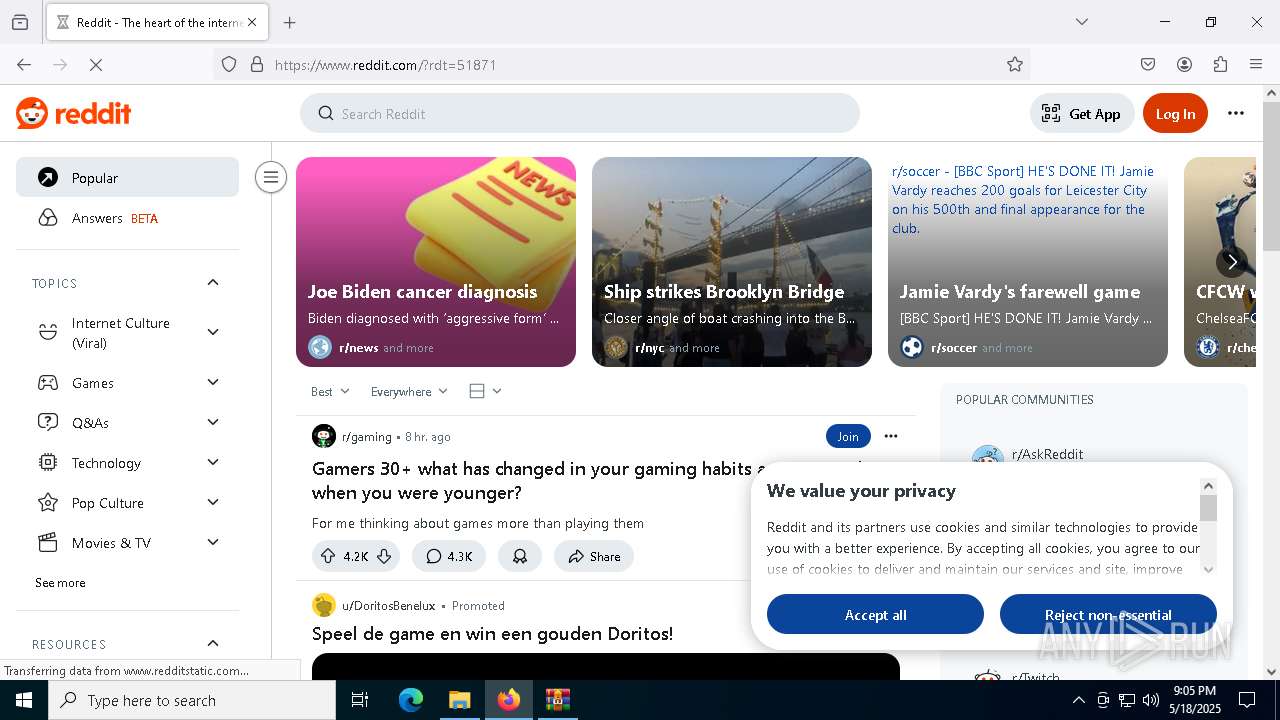Screen dimensions: 1280x720
Task: Share the r/gaming post
Action: coord(594,556)
